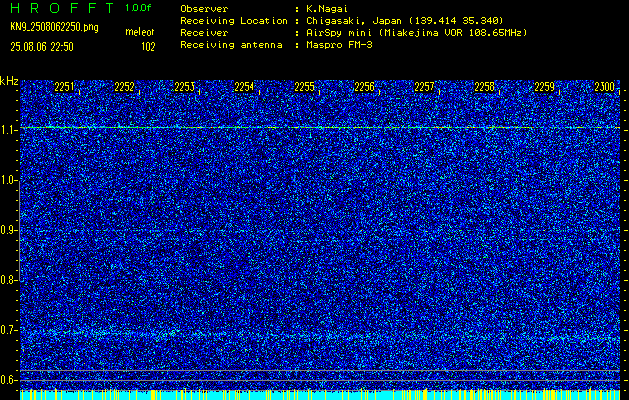
Task: Click the 0.8 frequency axis label
Action: point(8,280)
